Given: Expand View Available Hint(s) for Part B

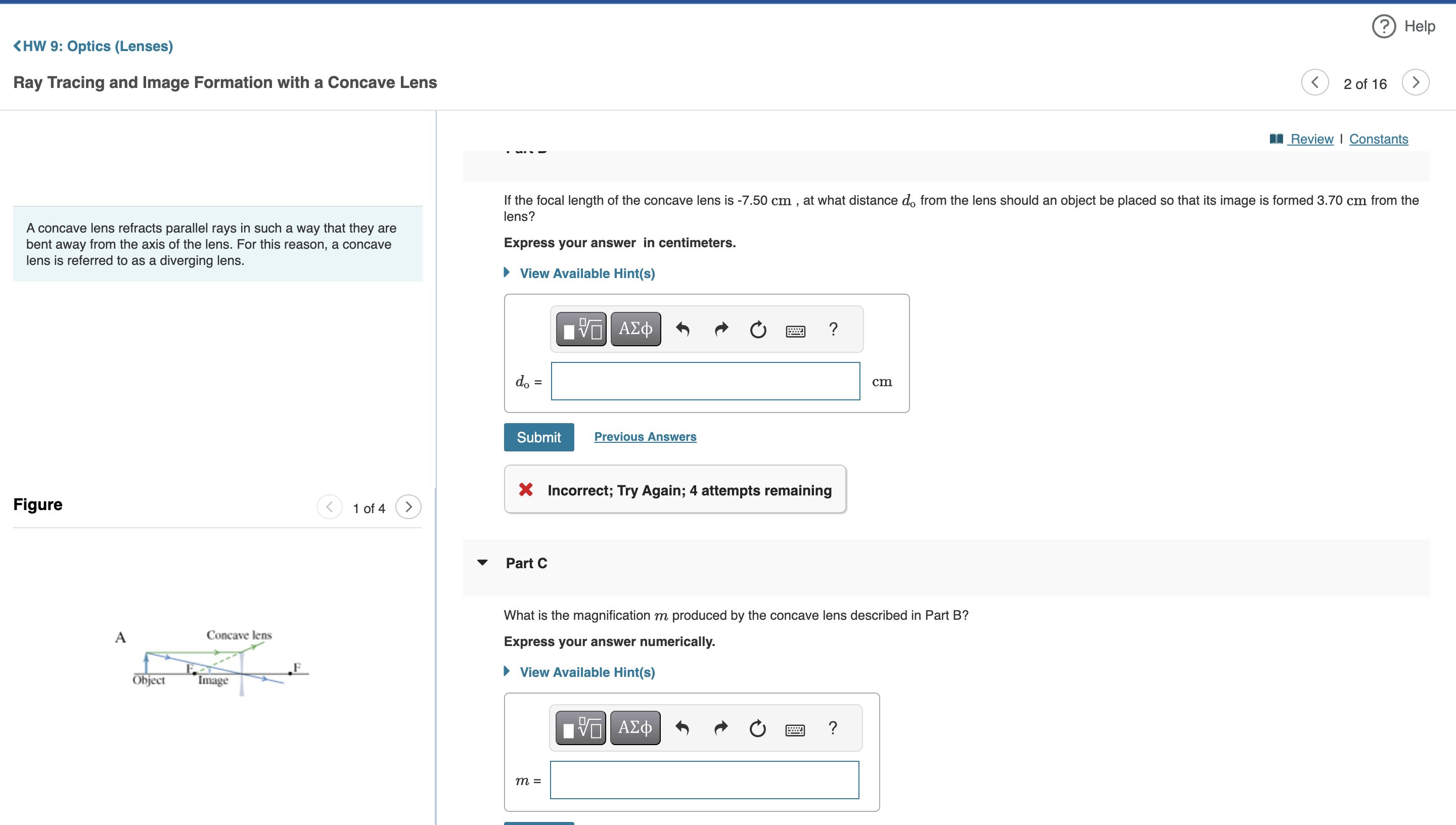Looking at the screenshot, I should [587, 273].
